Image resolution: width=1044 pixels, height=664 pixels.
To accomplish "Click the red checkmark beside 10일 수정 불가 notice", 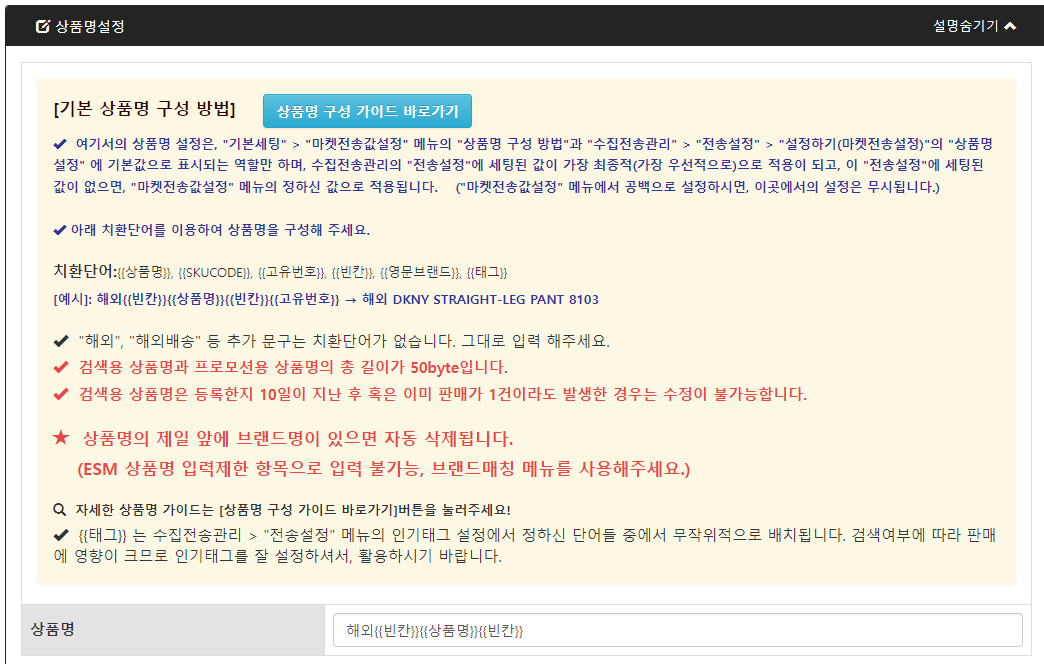I will 61,394.
